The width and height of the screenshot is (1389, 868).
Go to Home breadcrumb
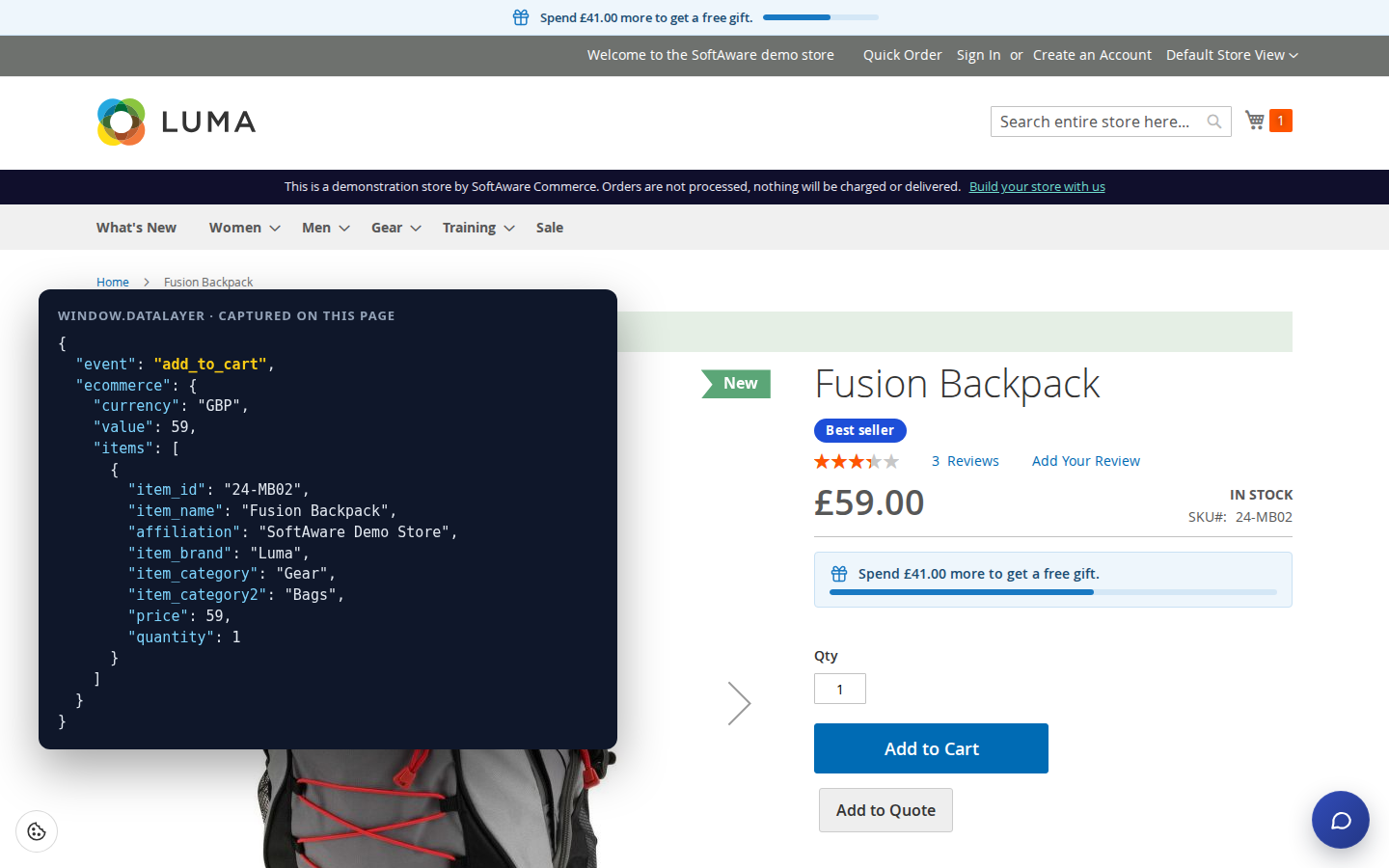tap(113, 283)
